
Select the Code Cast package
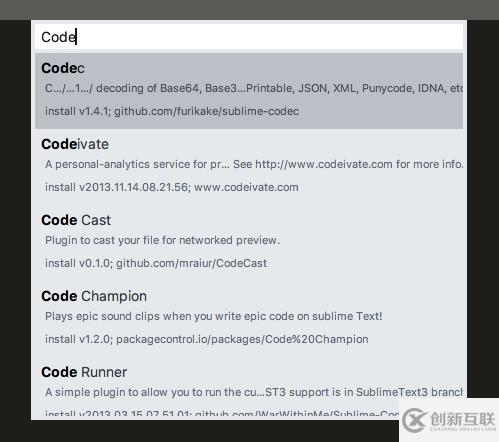[x=76, y=220]
